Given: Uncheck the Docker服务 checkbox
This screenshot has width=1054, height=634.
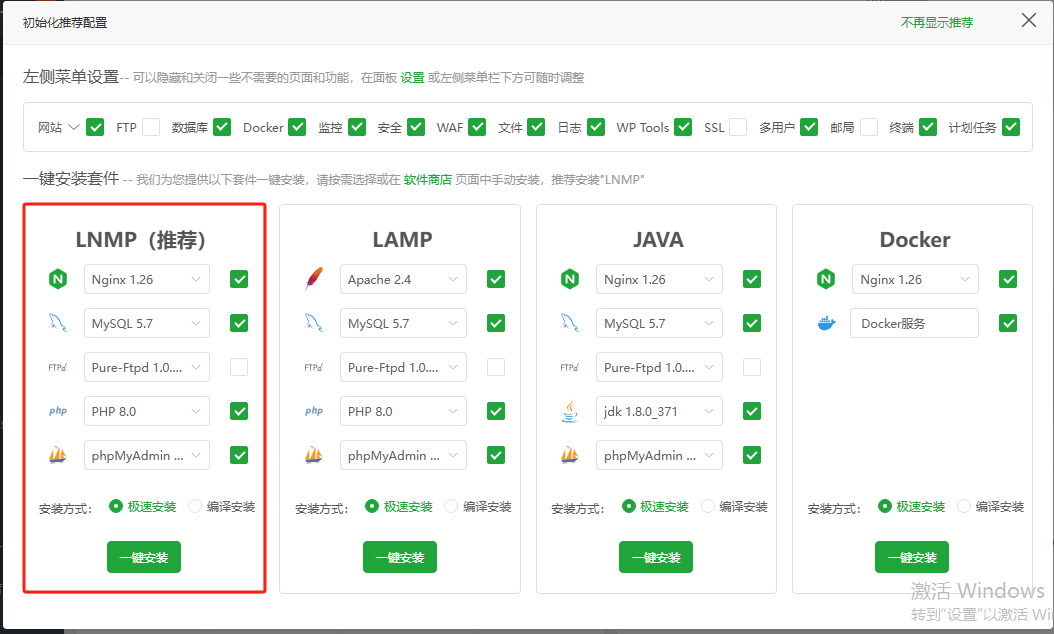Looking at the screenshot, I should [1008, 323].
